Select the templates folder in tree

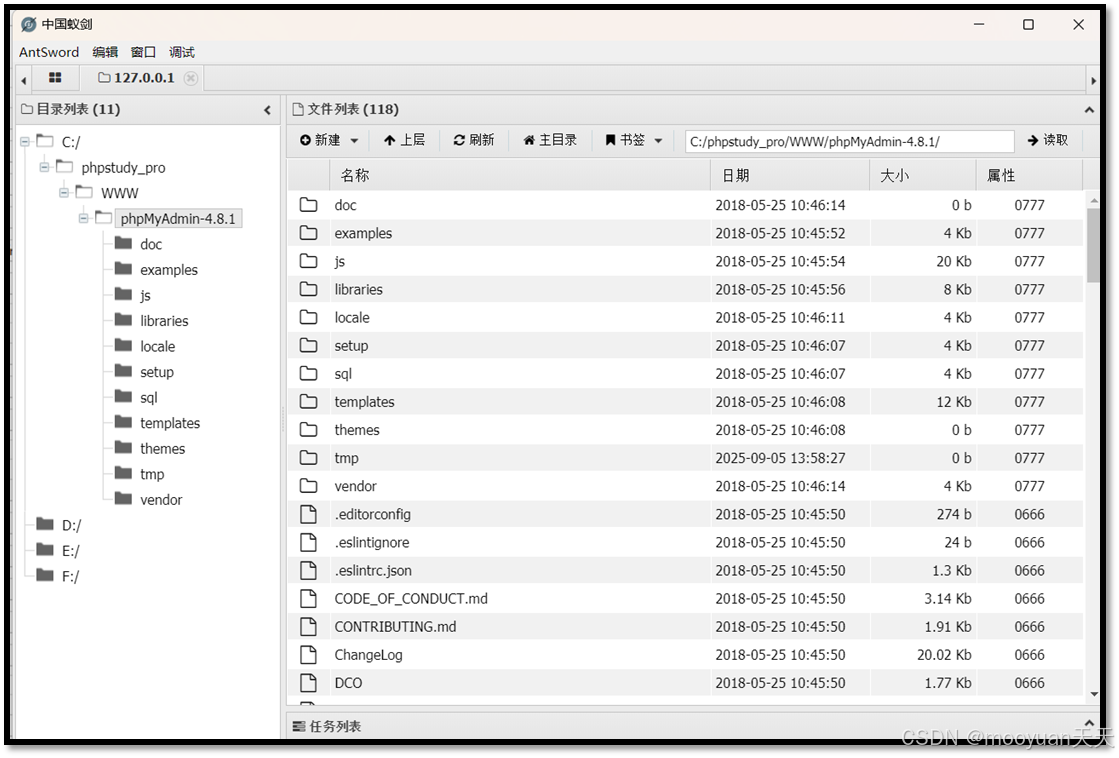(170, 423)
